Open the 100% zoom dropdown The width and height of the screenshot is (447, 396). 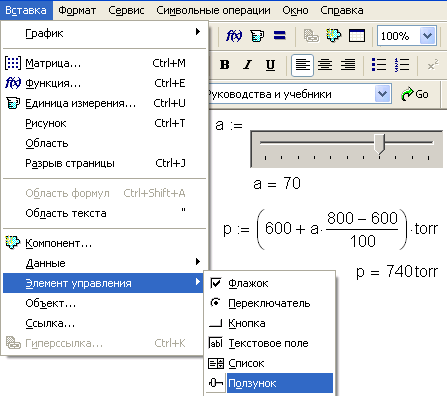pos(428,35)
